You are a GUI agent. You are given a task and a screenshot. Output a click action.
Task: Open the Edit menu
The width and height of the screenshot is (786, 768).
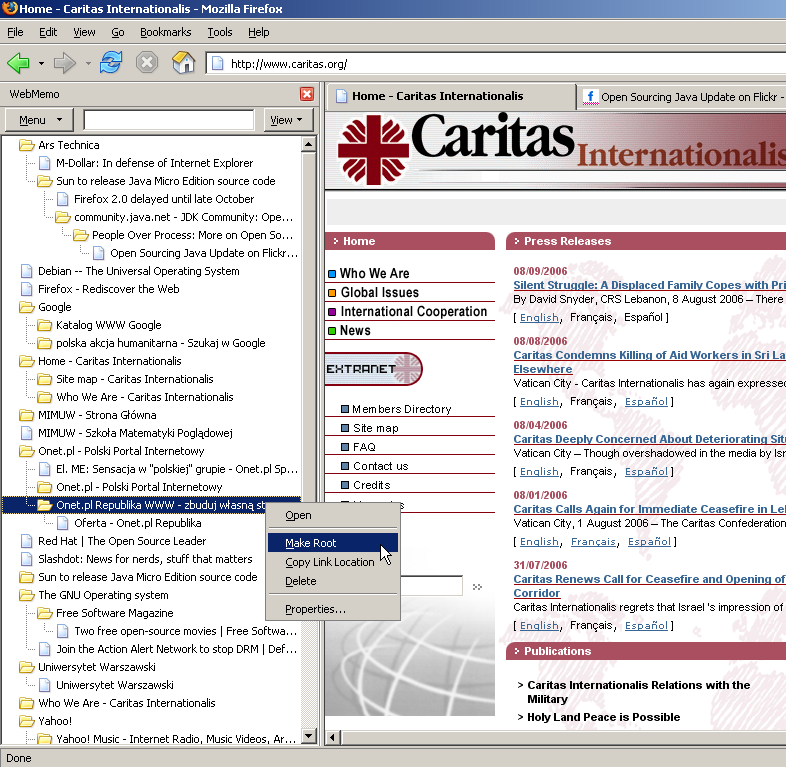[48, 32]
